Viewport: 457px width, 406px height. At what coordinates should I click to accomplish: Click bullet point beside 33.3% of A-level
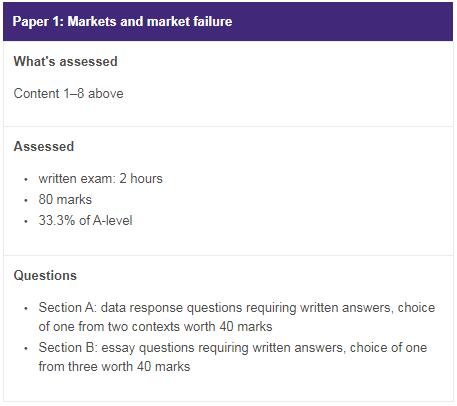click(x=26, y=221)
